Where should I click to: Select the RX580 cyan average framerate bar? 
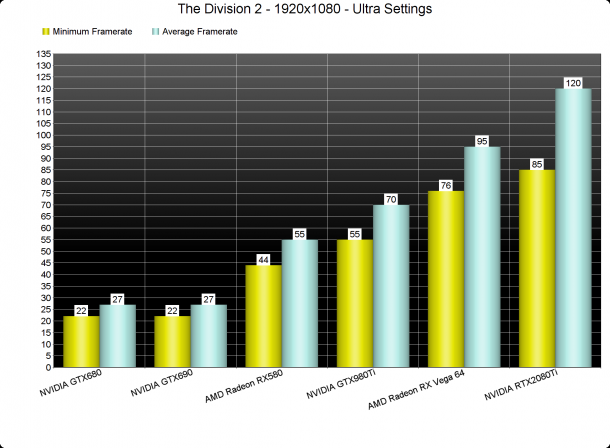click(300, 303)
